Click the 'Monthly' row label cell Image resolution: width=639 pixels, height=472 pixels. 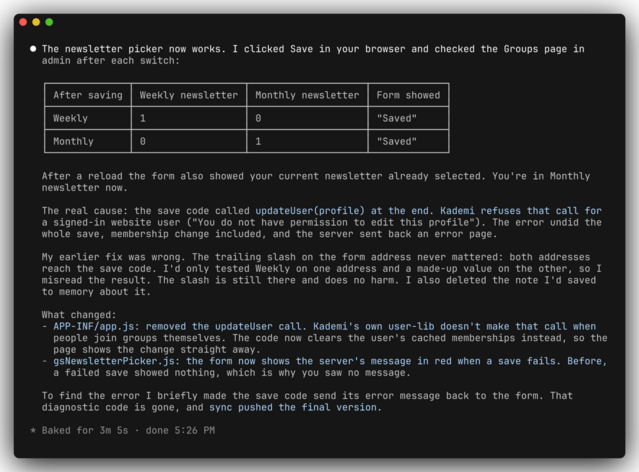pos(88,141)
